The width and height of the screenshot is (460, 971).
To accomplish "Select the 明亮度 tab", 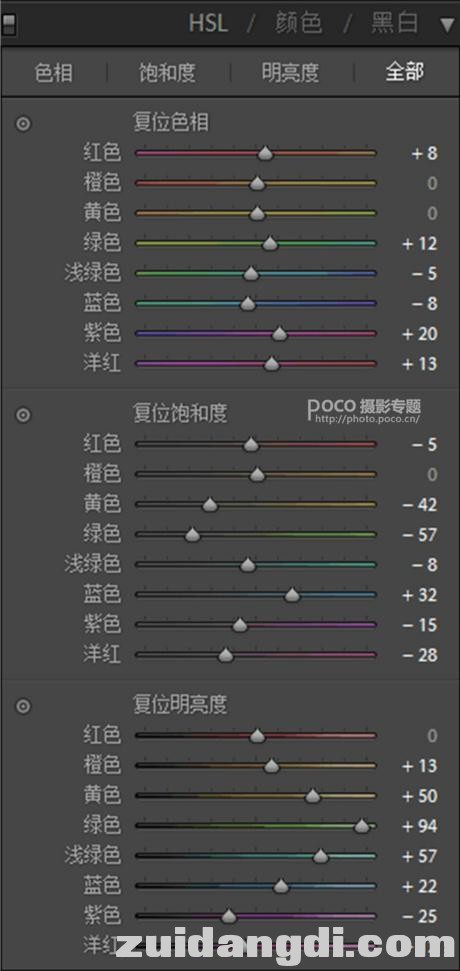I will pos(290,72).
